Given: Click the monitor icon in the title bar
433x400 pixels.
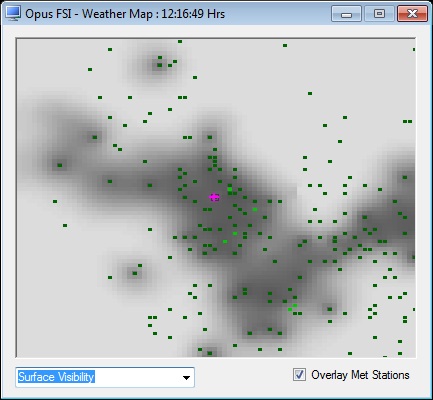Looking at the screenshot, I should click(x=13, y=14).
